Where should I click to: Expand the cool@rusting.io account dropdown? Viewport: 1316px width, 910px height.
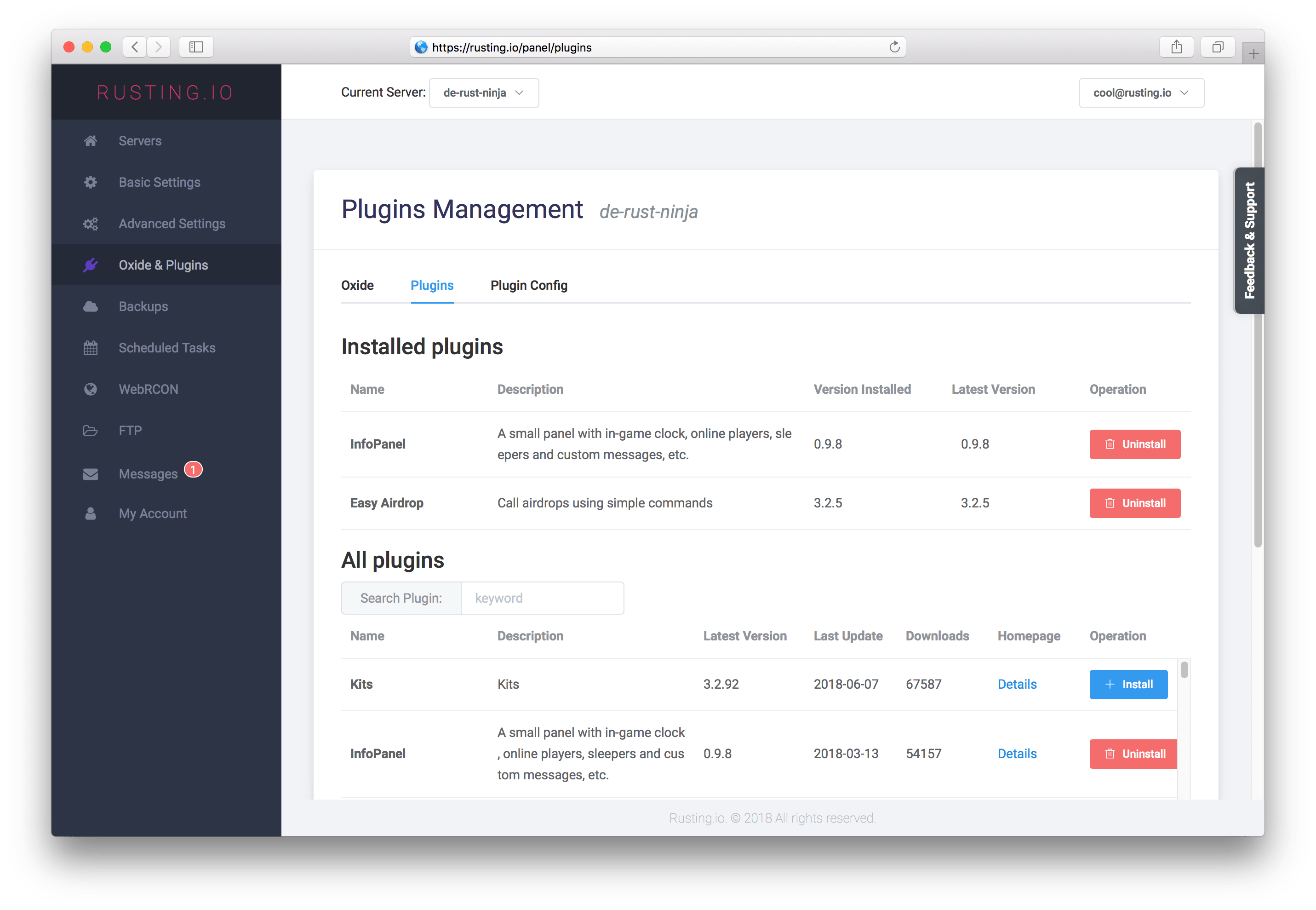pos(1141,93)
